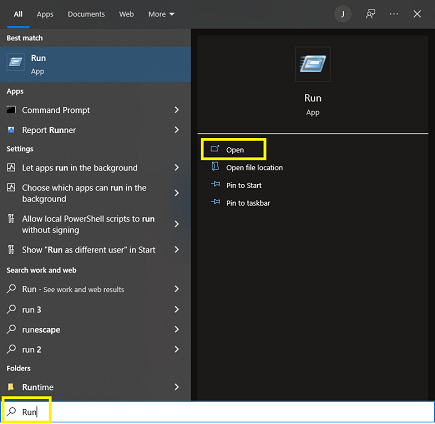Click the search input field containing Run
Screen dimensions: 435x424
click(217, 412)
